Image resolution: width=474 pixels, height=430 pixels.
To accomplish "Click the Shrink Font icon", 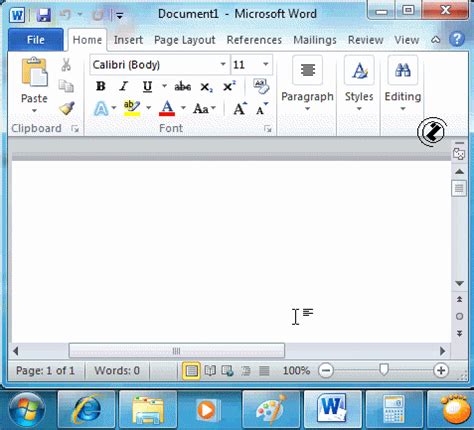I will point(262,109).
